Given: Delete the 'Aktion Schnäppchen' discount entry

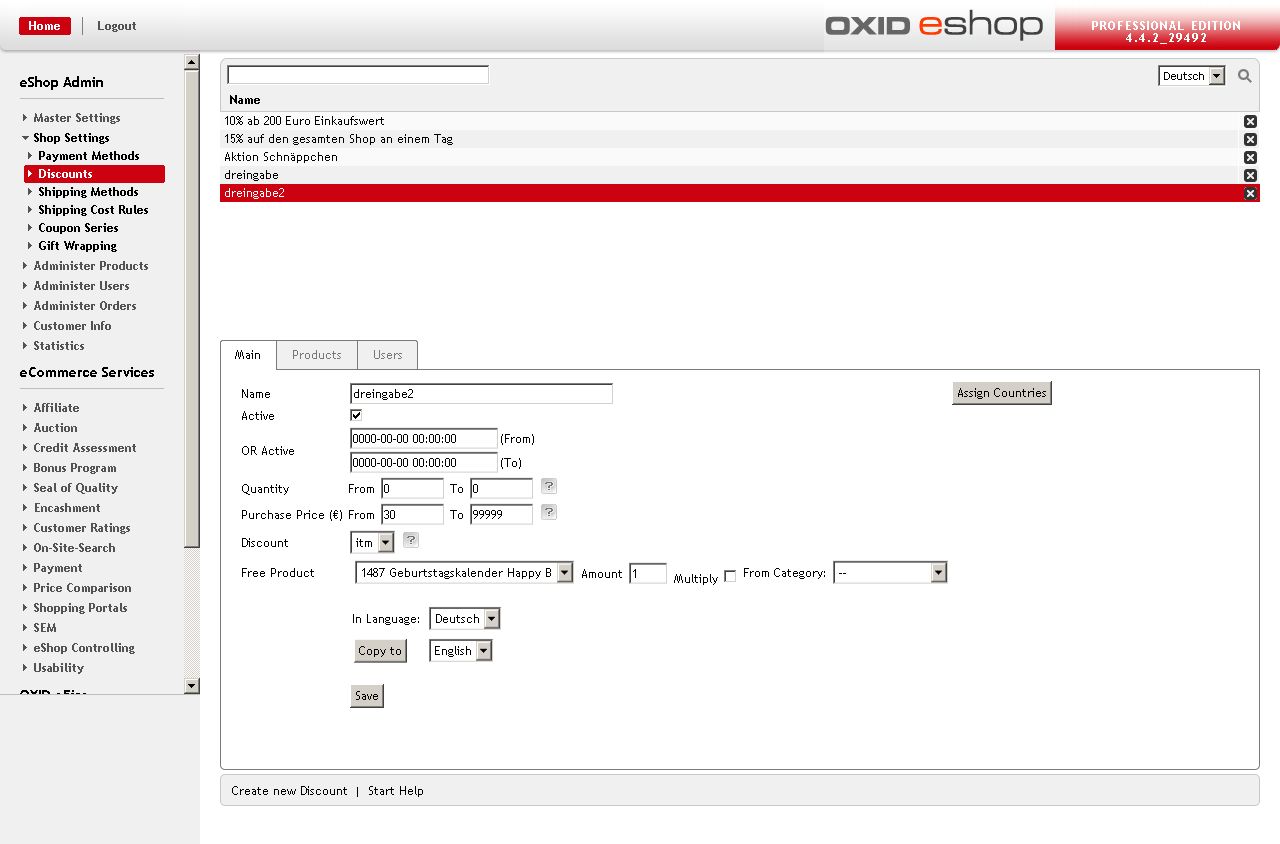Looking at the screenshot, I should click(1250, 157).
